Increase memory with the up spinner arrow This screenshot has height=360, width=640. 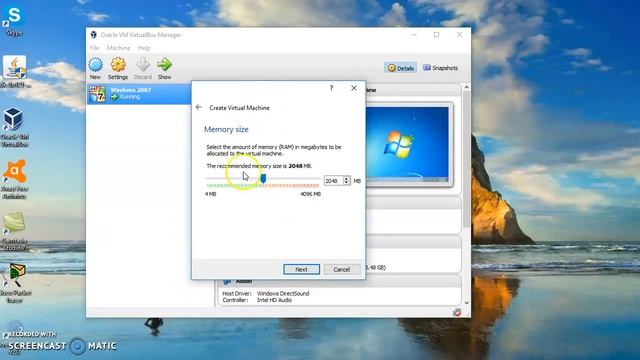347,178
